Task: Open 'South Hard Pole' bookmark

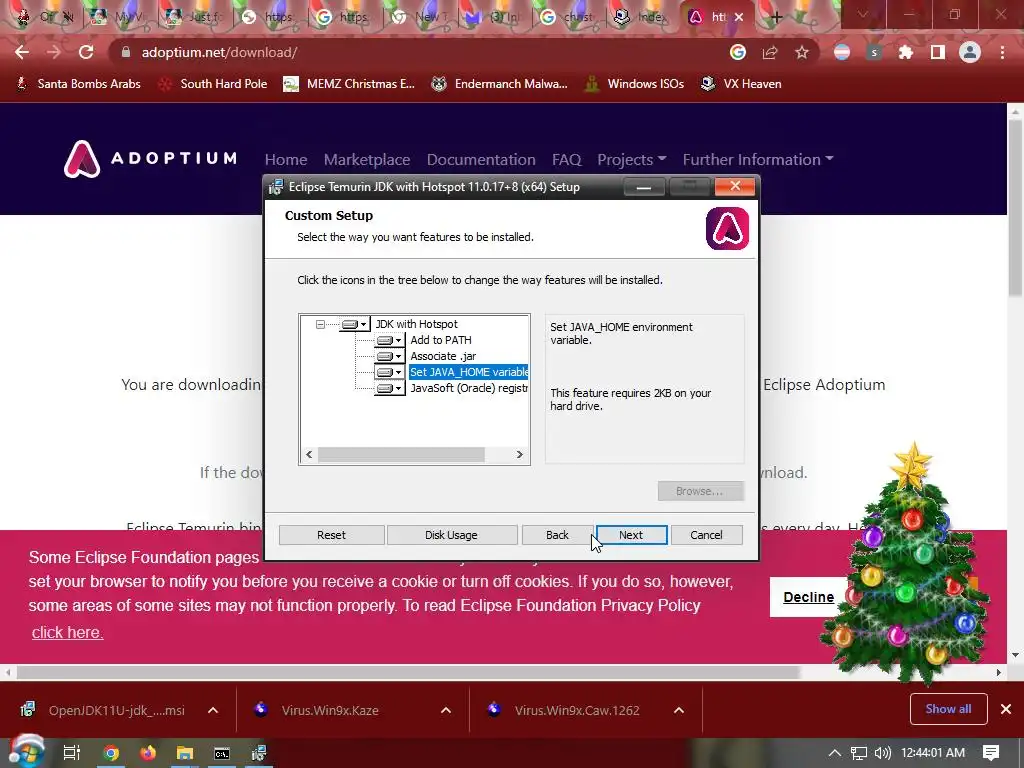Action: coord(214,84)
